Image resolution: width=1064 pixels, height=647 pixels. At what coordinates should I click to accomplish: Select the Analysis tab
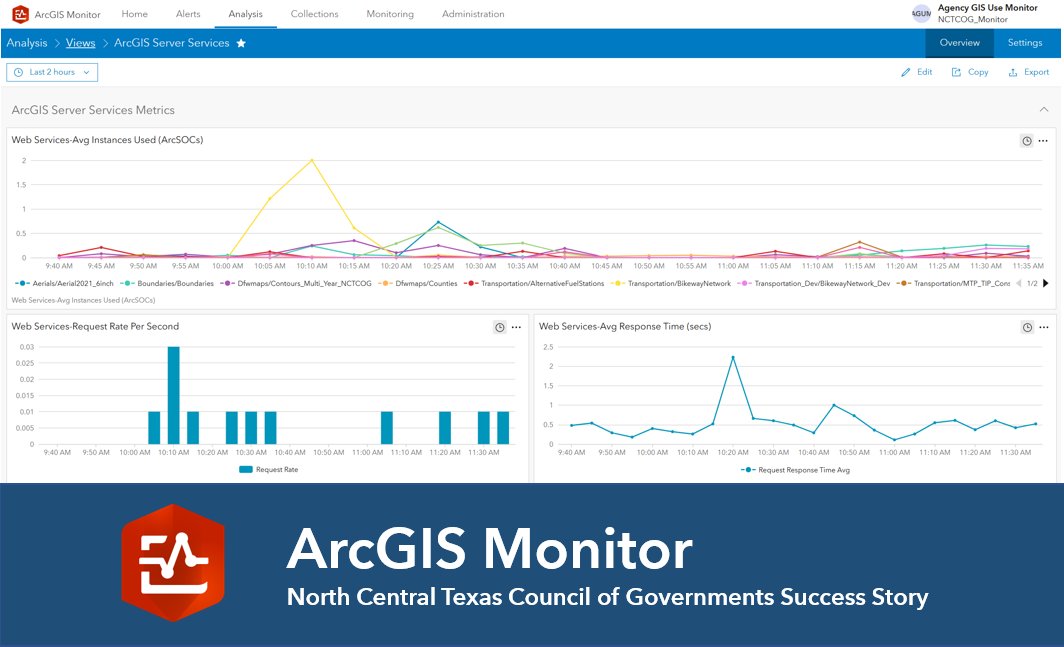[246, 14]
